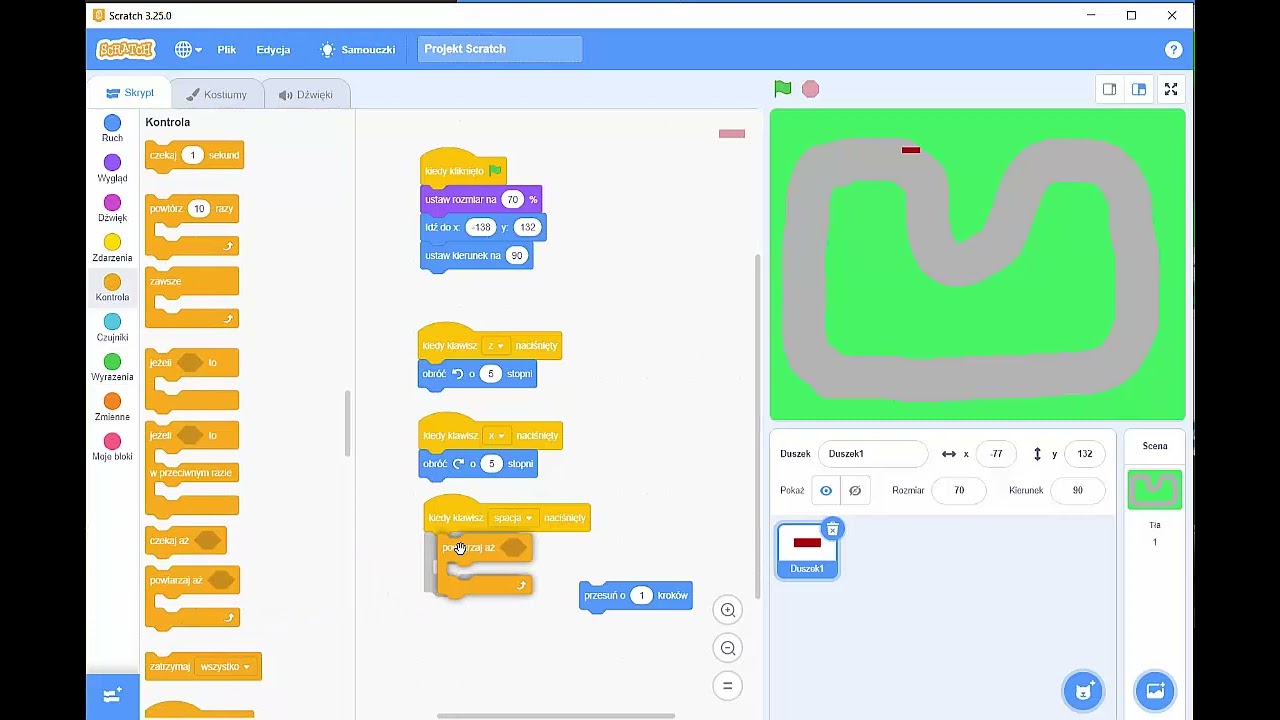This screenshot has height=720, width=1280.
Task: Select the Czujniki blocks category
Action: [x=112, y=328]
